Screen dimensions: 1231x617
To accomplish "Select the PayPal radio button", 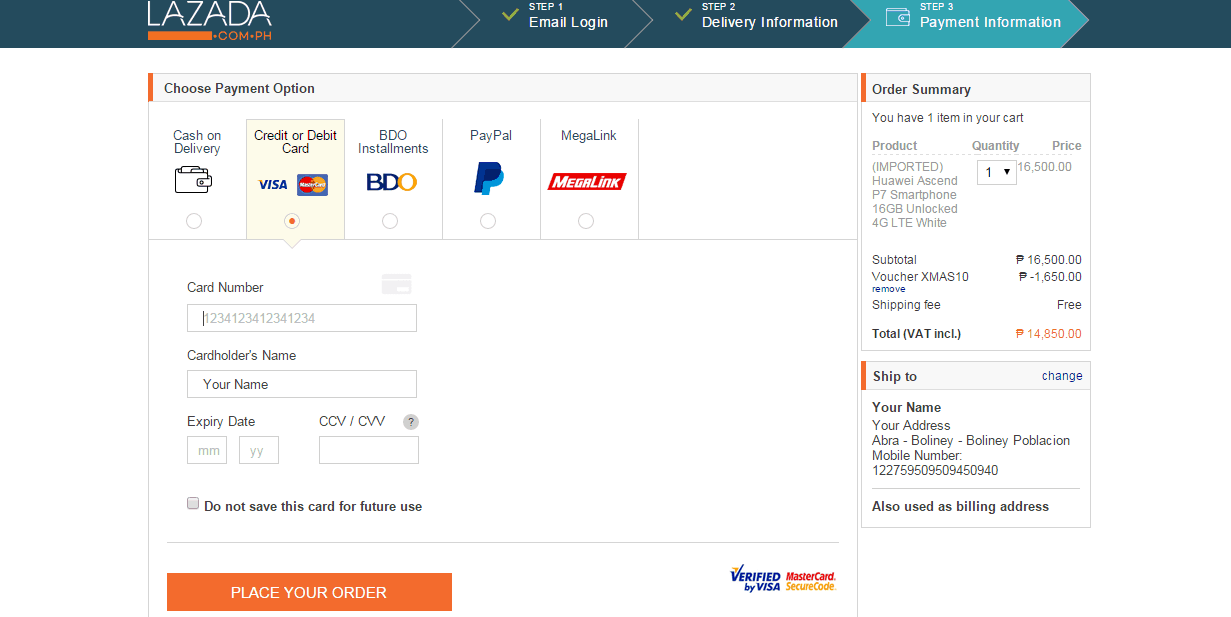I will (488, 221).
